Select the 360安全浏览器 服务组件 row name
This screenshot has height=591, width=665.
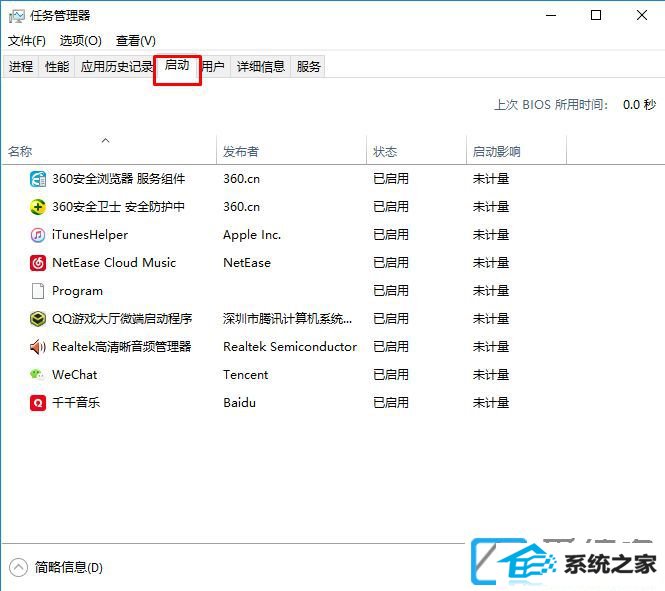(x=119, y=179)
